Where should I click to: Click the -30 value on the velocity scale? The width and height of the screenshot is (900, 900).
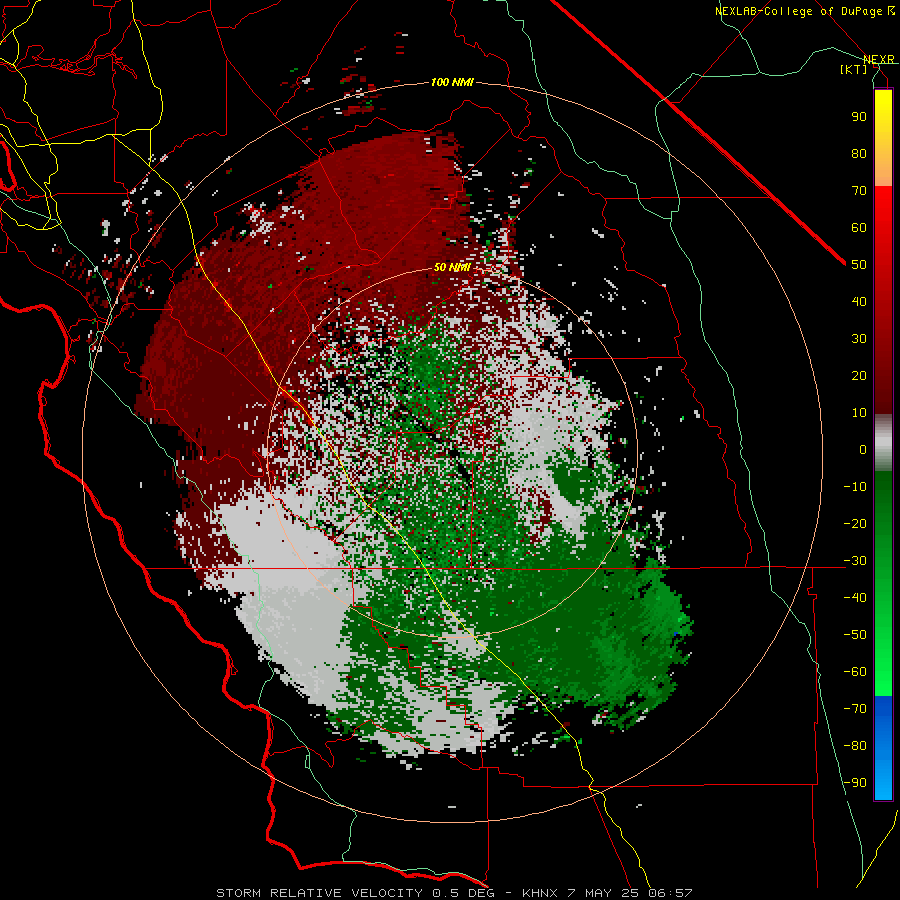tap(855, 561)
